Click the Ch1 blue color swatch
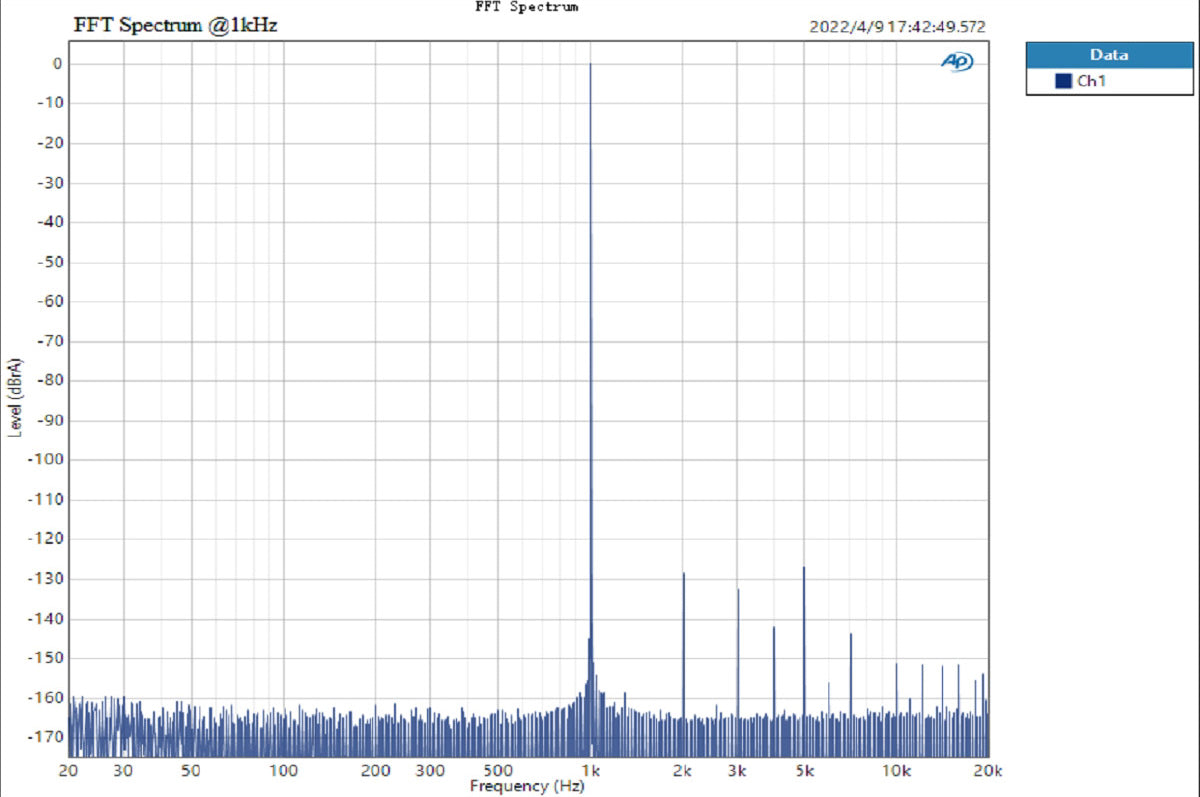 click(x=1064, y=81)
